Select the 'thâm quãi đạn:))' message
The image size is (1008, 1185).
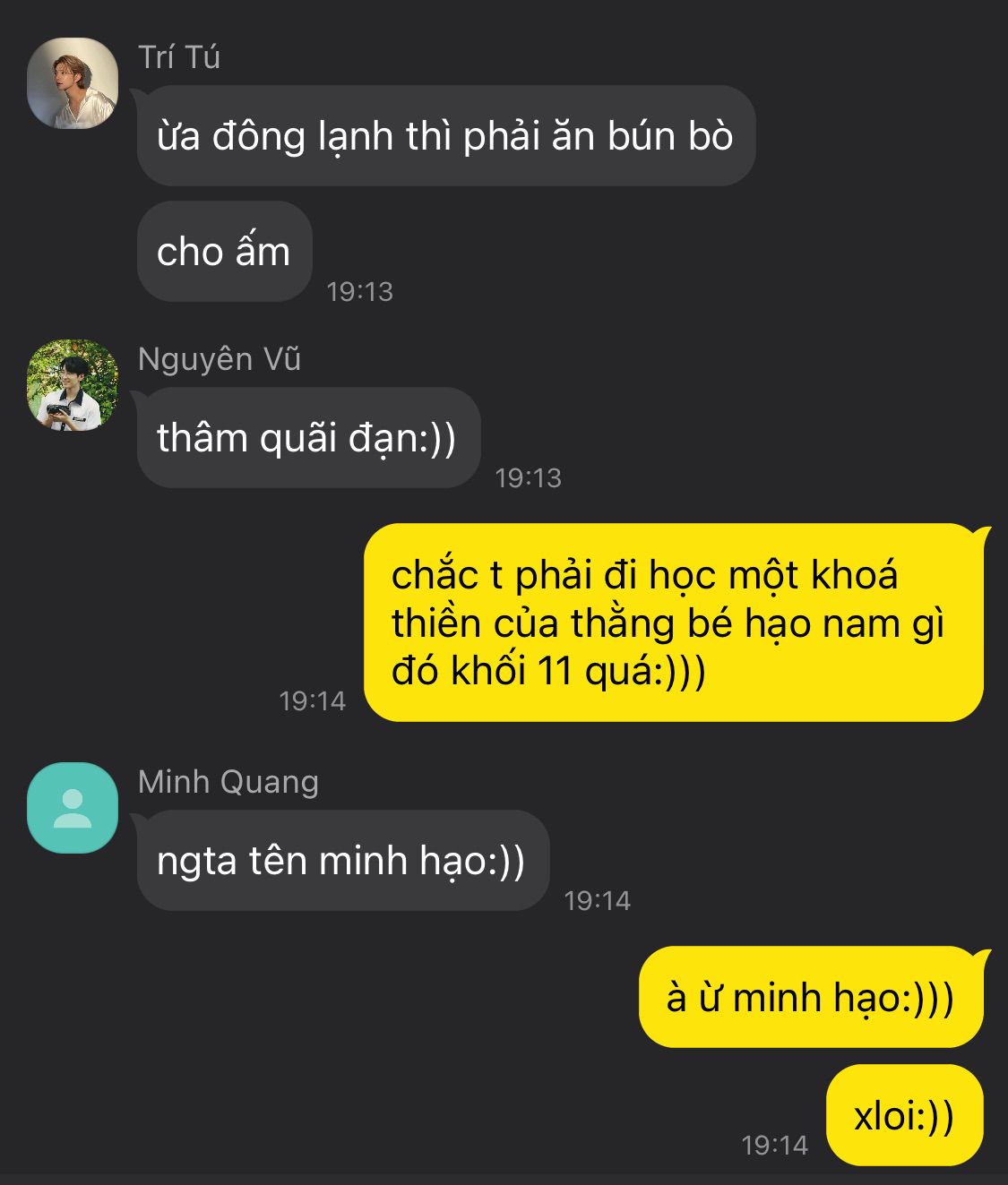coord(308,438)
